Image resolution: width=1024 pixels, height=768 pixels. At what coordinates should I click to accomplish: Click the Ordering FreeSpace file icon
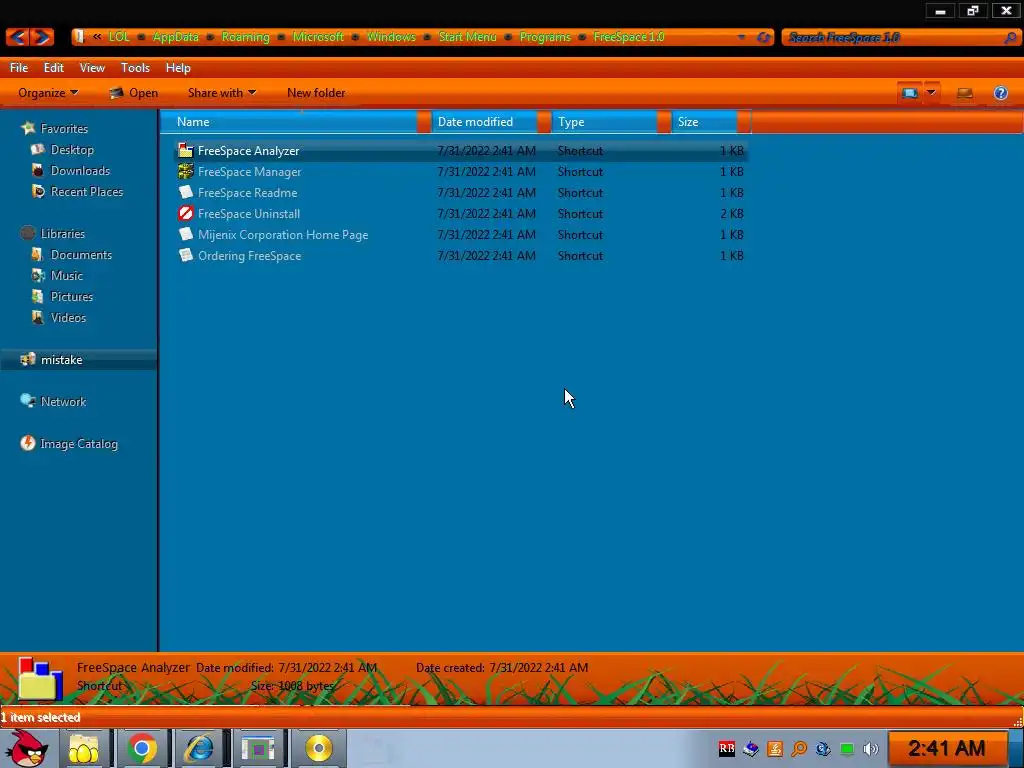click(x=185, y=255)
